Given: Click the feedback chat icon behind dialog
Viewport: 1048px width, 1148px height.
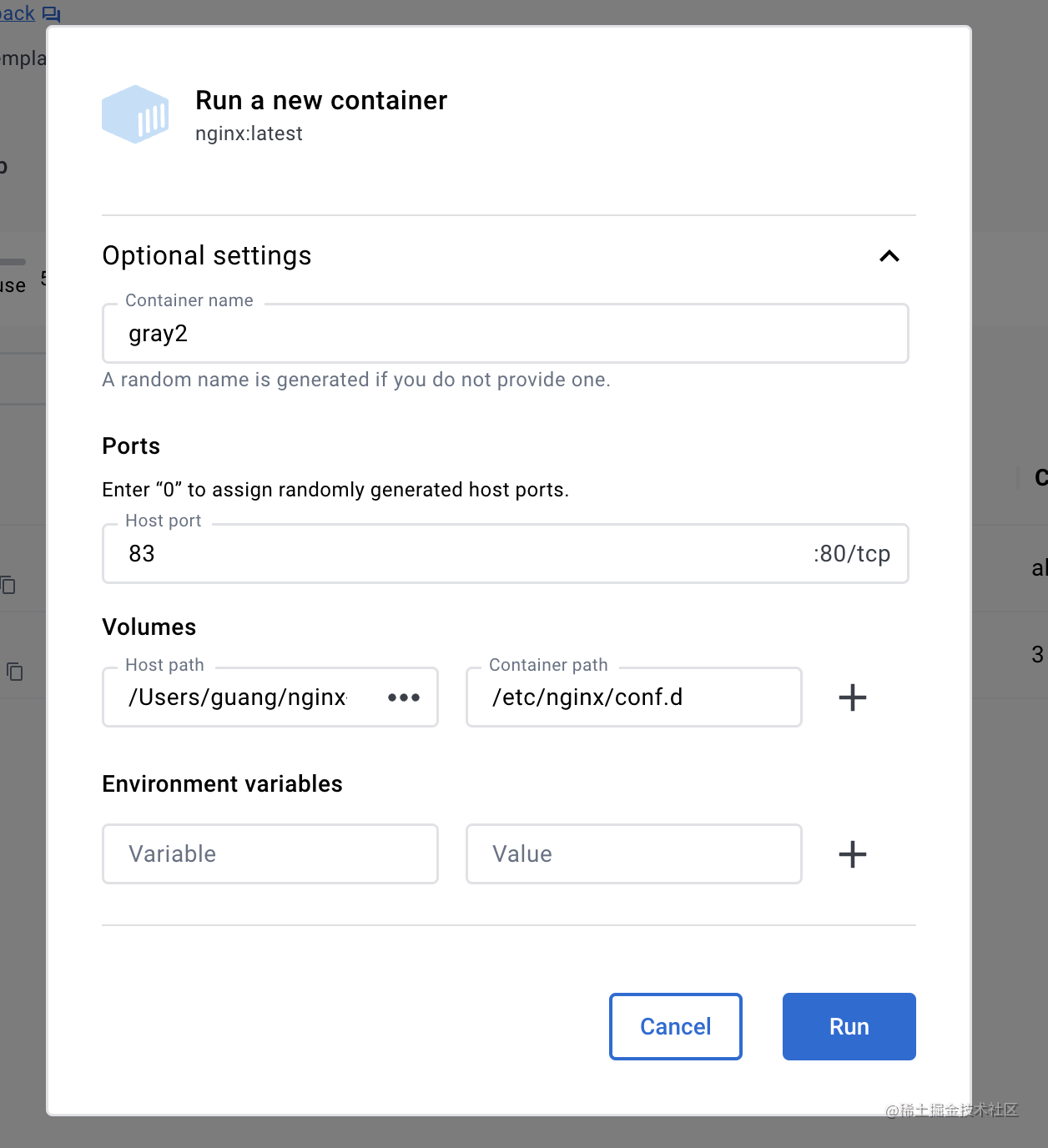Looking at the screenshot, I should tap(52, 14).
